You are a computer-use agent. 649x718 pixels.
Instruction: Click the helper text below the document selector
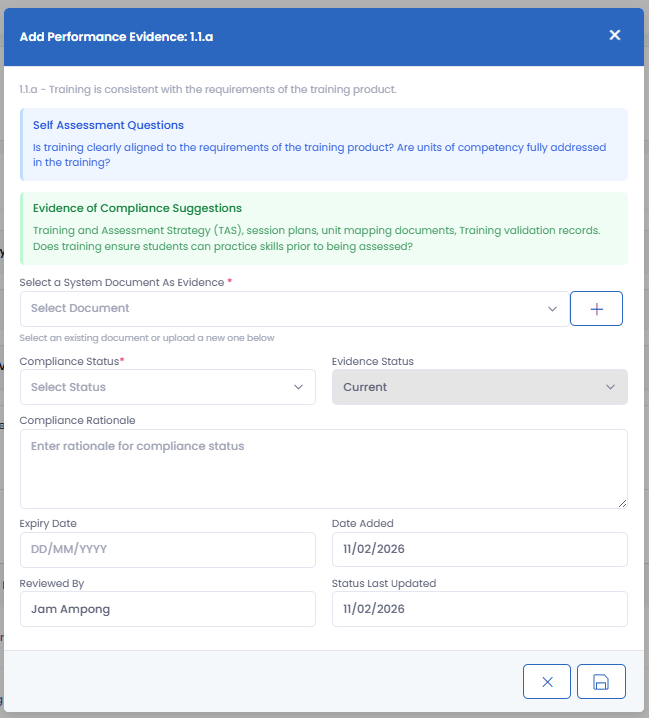(146, 338)
